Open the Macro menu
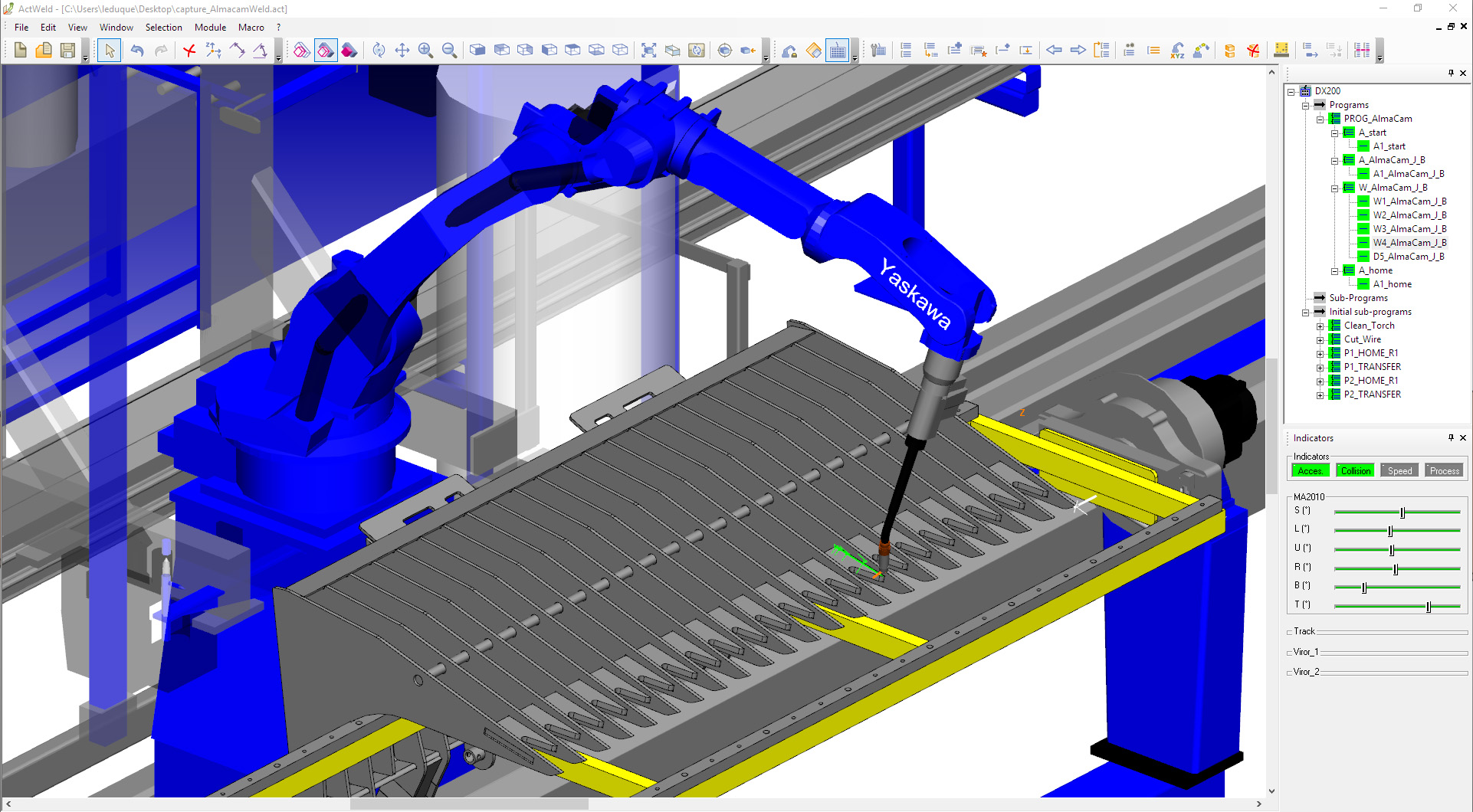Viewport: 1473px width, 812px height. [x=251, y=28]
